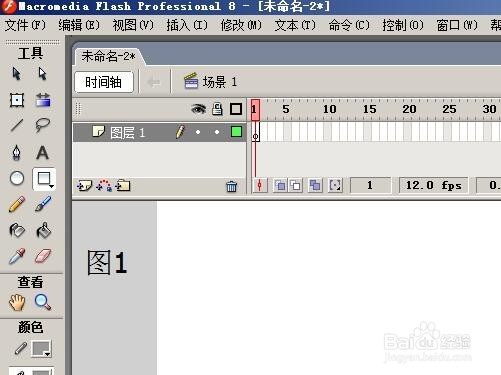Open 窗口(W) menu

point(457,25)
